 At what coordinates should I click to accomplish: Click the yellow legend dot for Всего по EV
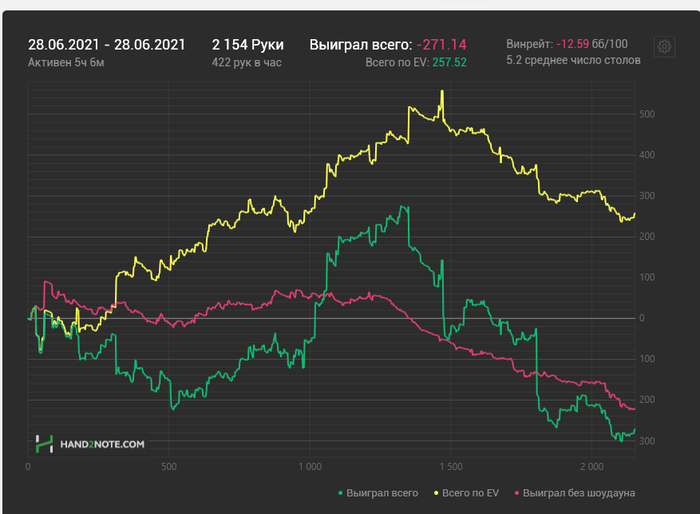436,493
